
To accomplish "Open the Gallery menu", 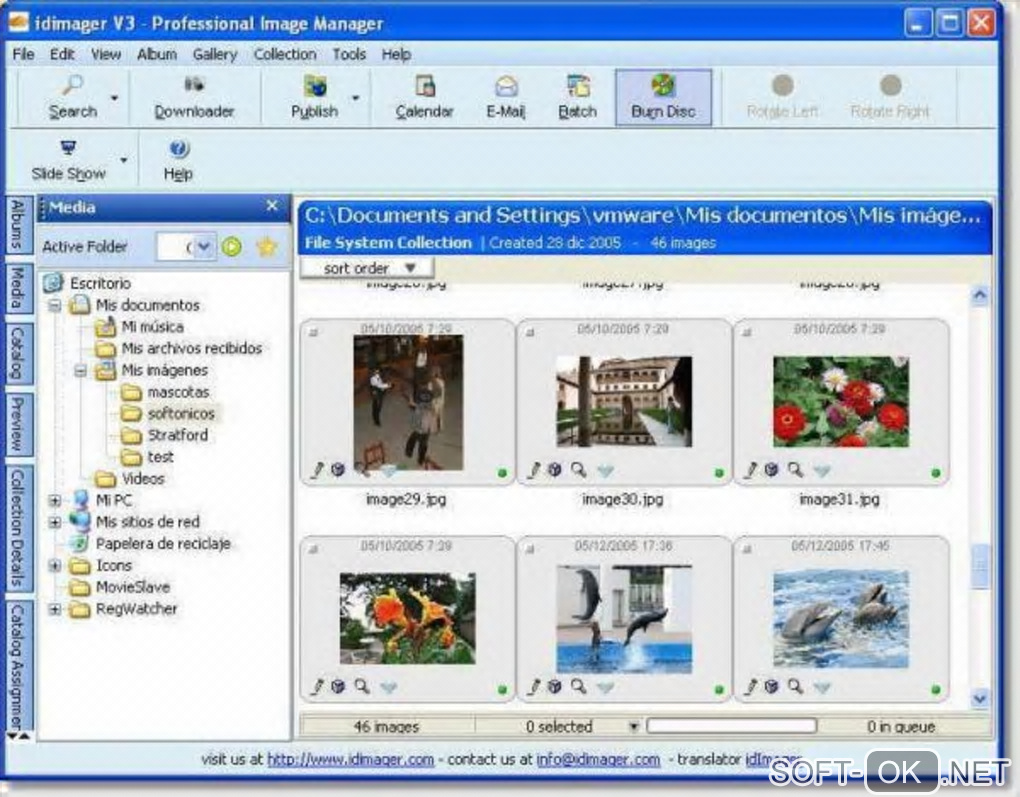I will coord(215,54).
